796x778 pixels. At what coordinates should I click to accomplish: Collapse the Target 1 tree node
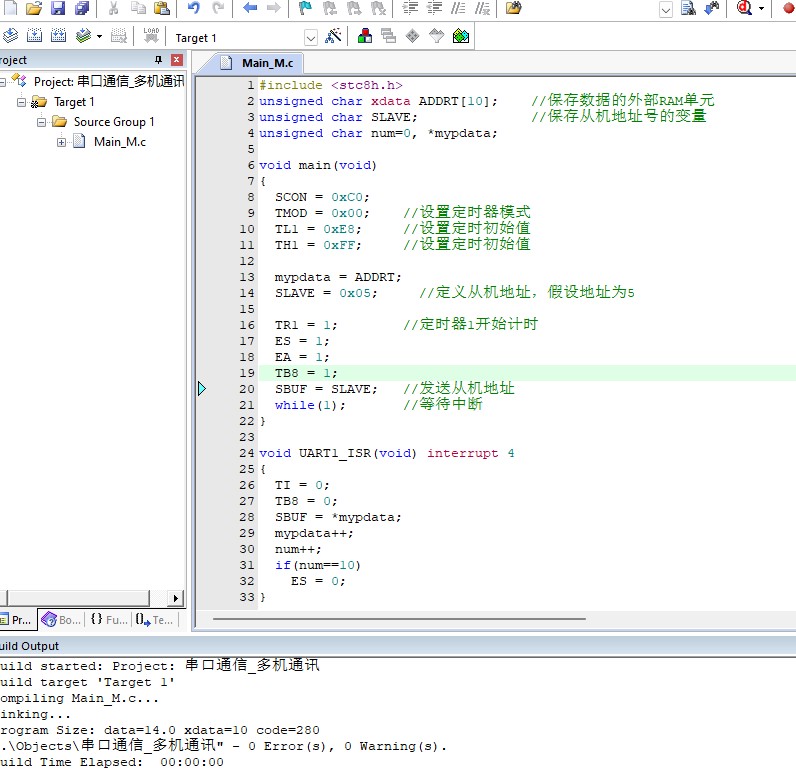point(21,102)
